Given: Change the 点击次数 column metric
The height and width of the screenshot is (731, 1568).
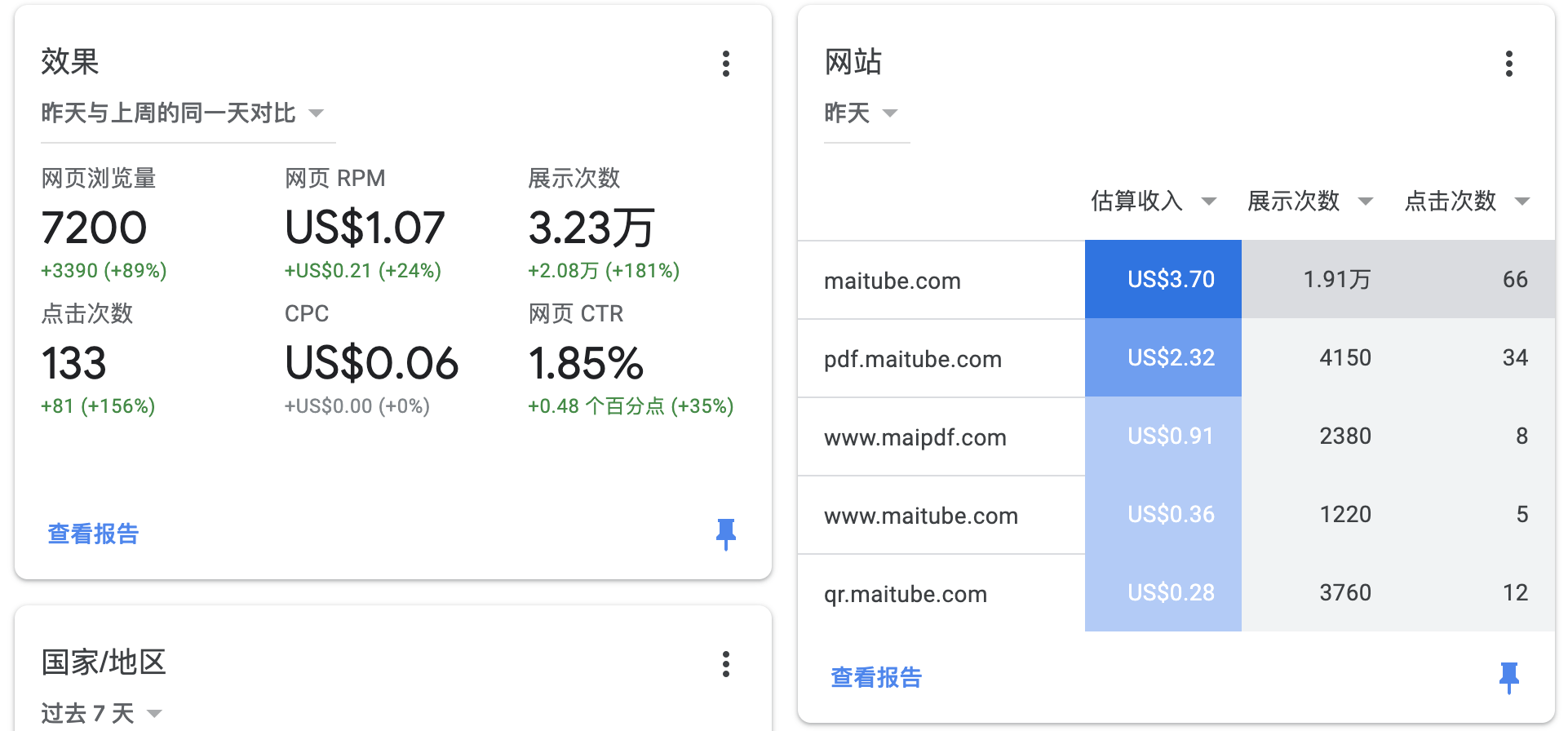Looking at the screenshot, I should [1467, 201].
